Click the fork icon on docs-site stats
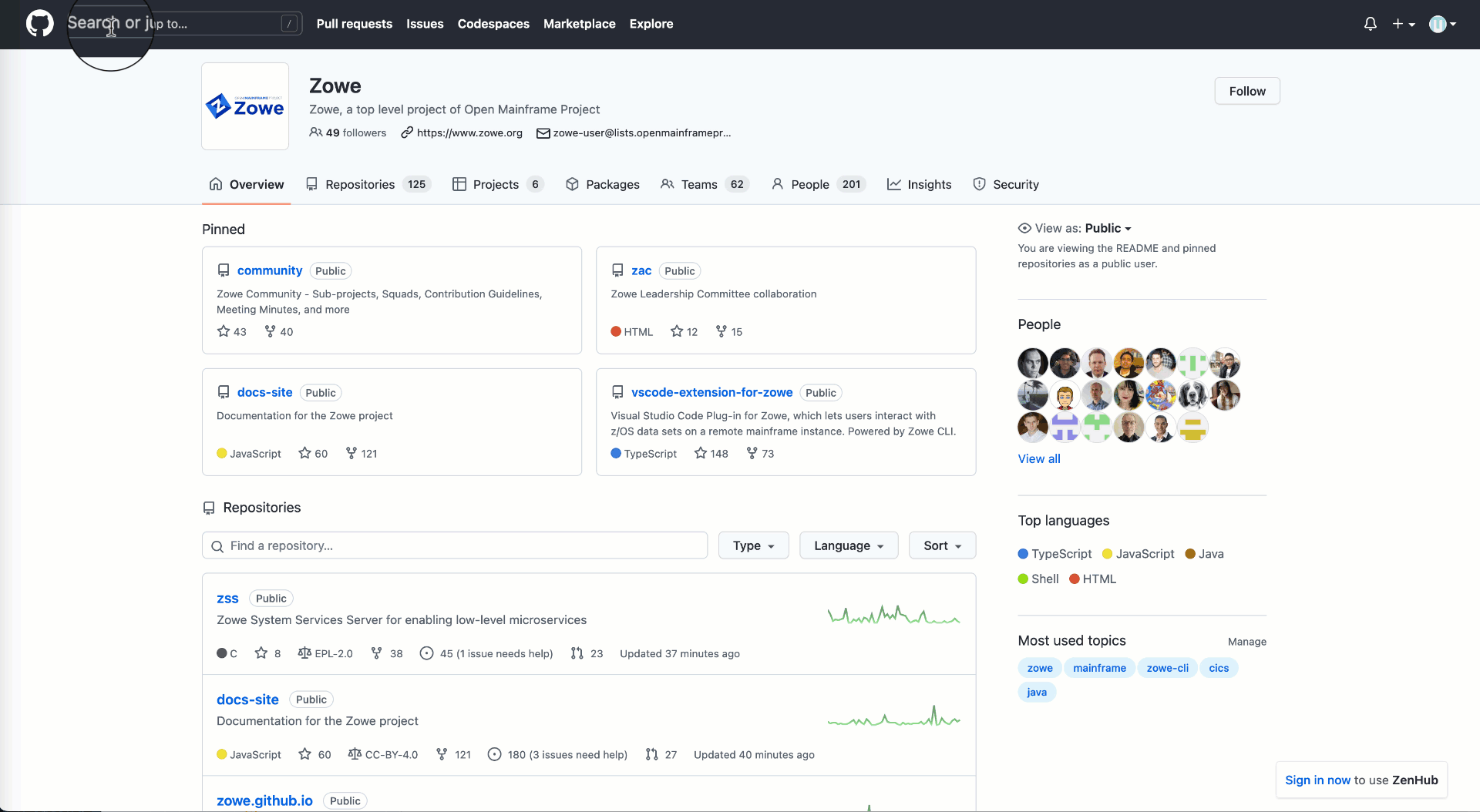The width and height of the screenshot is (1480, 812). 442,754
